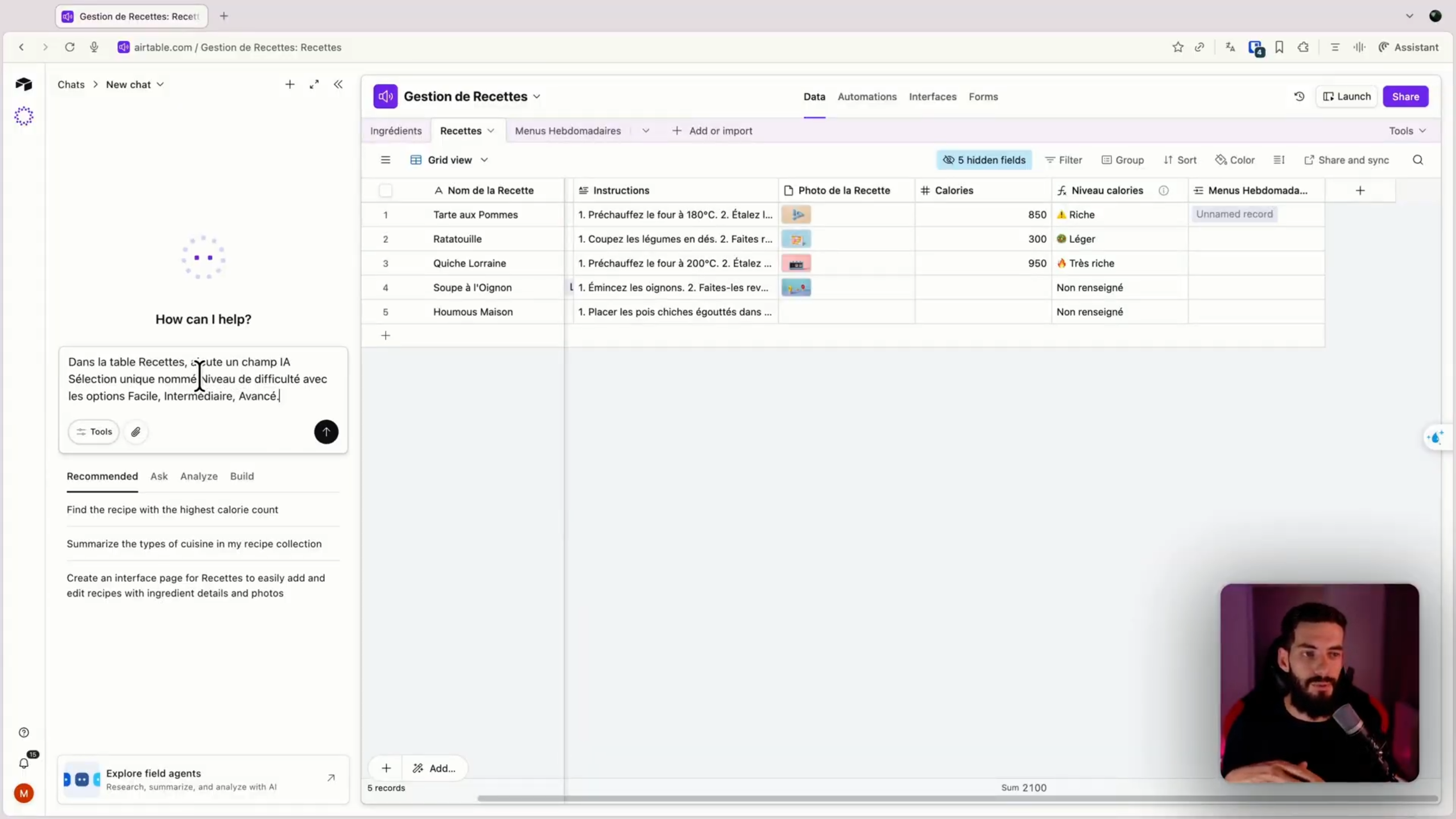Open row height icon in view toolbar
This screenshot has height=819, width=1456.
(1279, 160)
